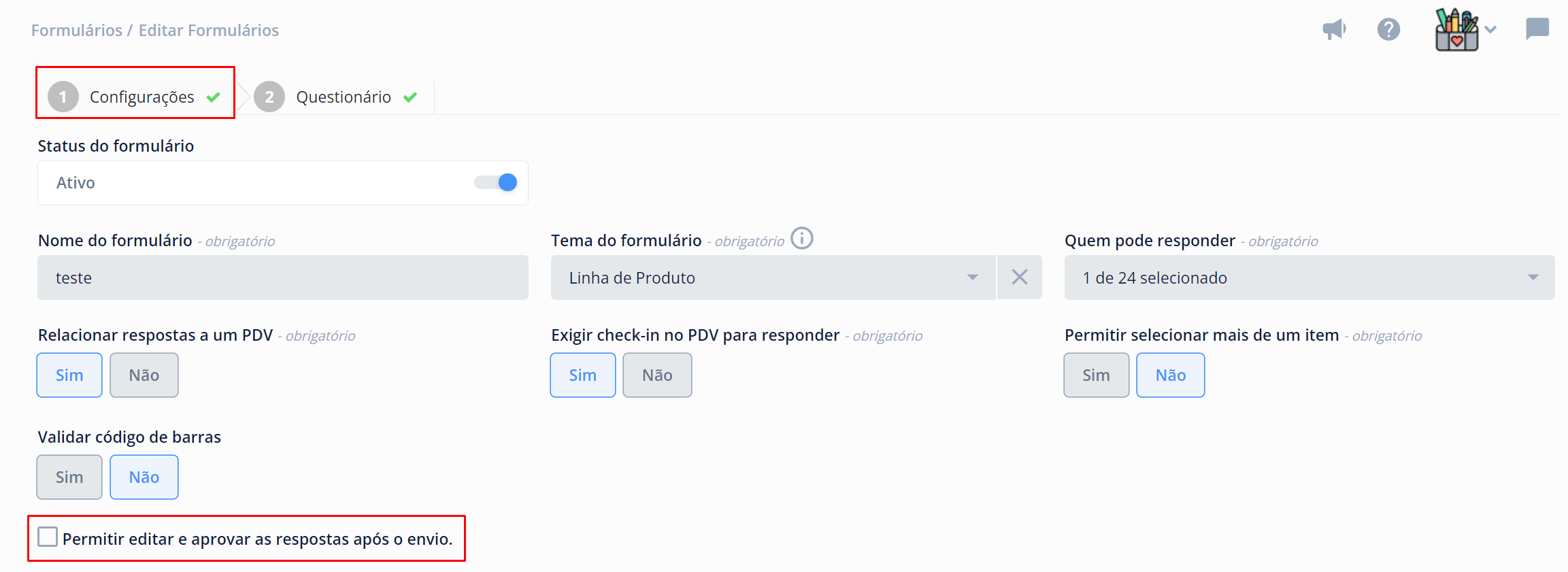Viewport: 1568px width, 572px height.
Task: Expand the profile menu chevron
Action: pyautogui.click(x=1490, y=29)
